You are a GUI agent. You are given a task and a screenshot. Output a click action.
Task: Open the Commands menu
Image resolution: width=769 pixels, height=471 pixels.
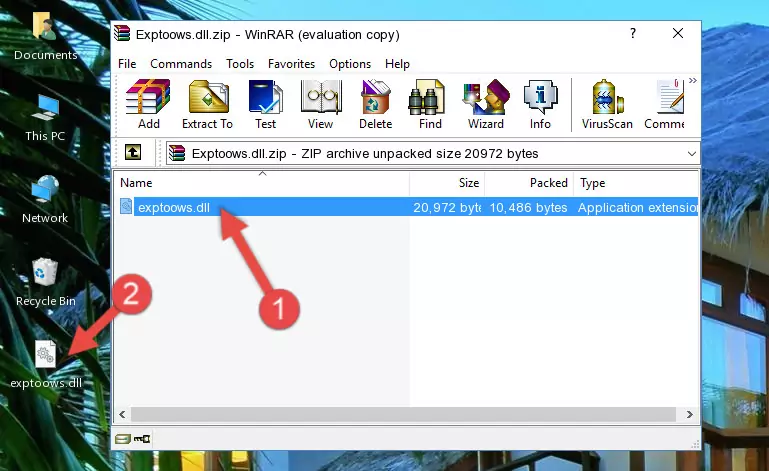tap(181, 64)
